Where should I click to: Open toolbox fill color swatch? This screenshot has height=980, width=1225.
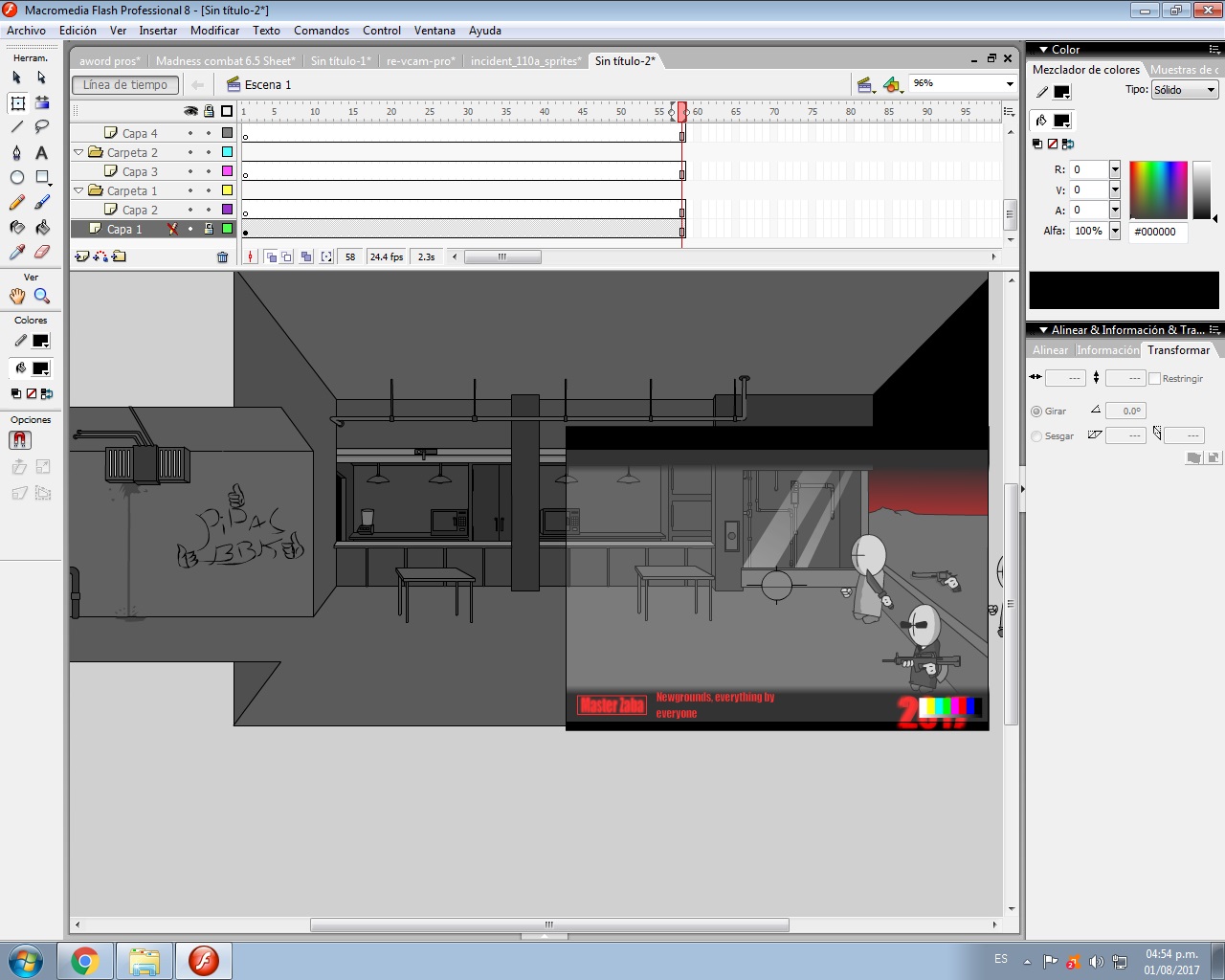40,368
